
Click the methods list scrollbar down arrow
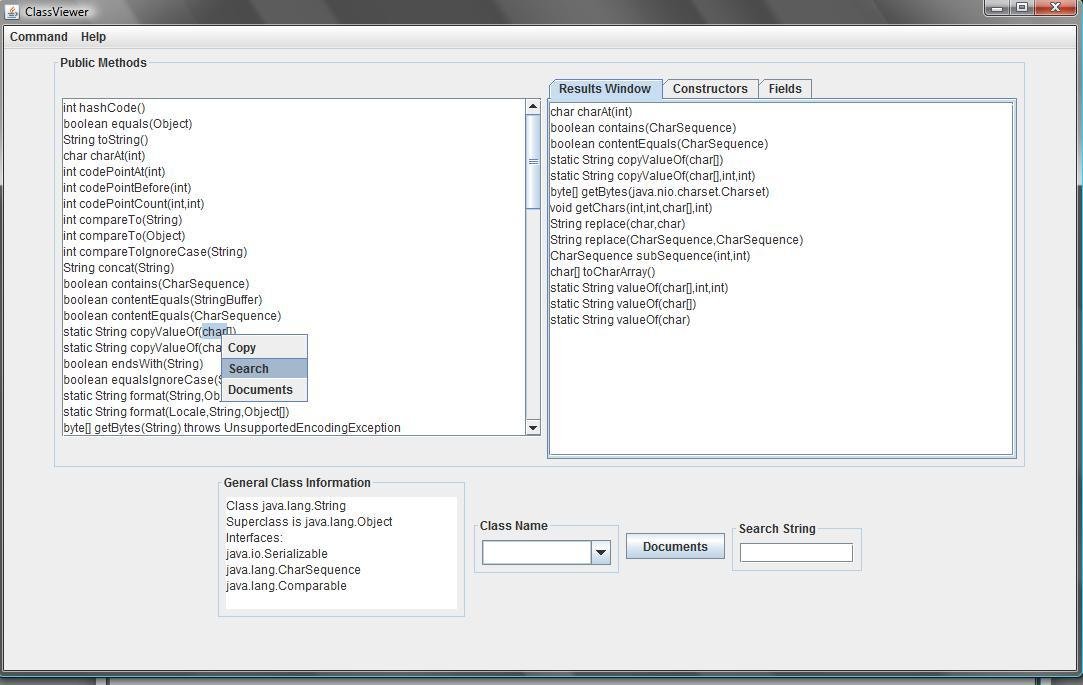[x=532, y=427]
